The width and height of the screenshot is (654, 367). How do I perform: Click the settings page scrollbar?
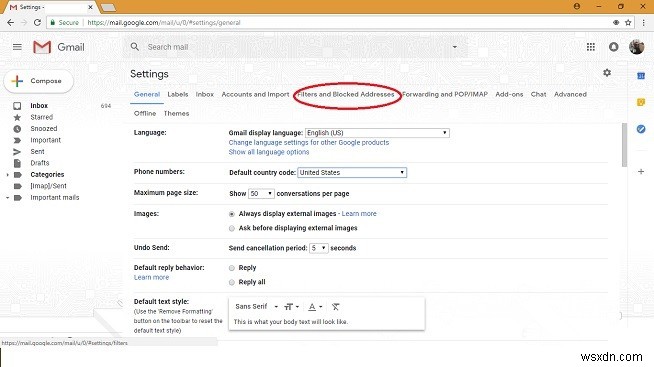click(x=624, y=145)
